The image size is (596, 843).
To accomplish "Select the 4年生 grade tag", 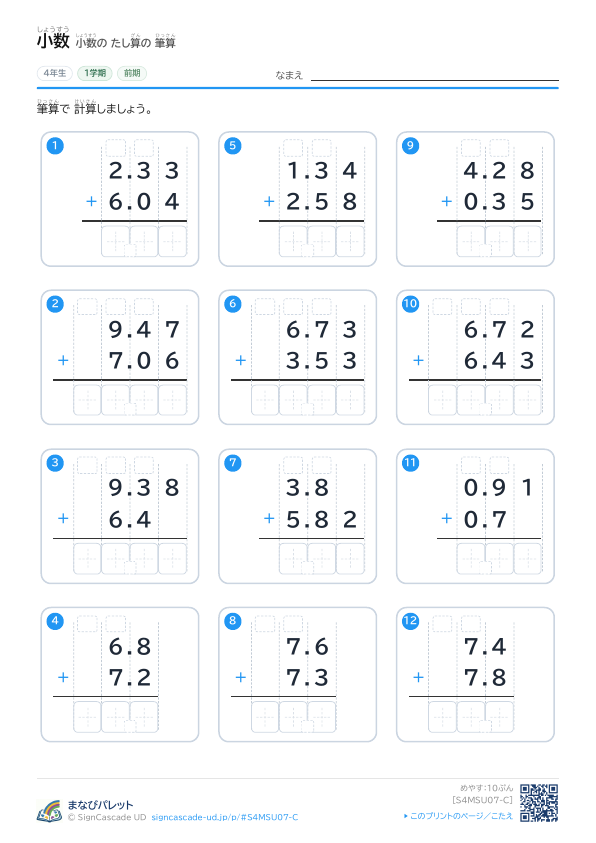I will coord(55,73).
